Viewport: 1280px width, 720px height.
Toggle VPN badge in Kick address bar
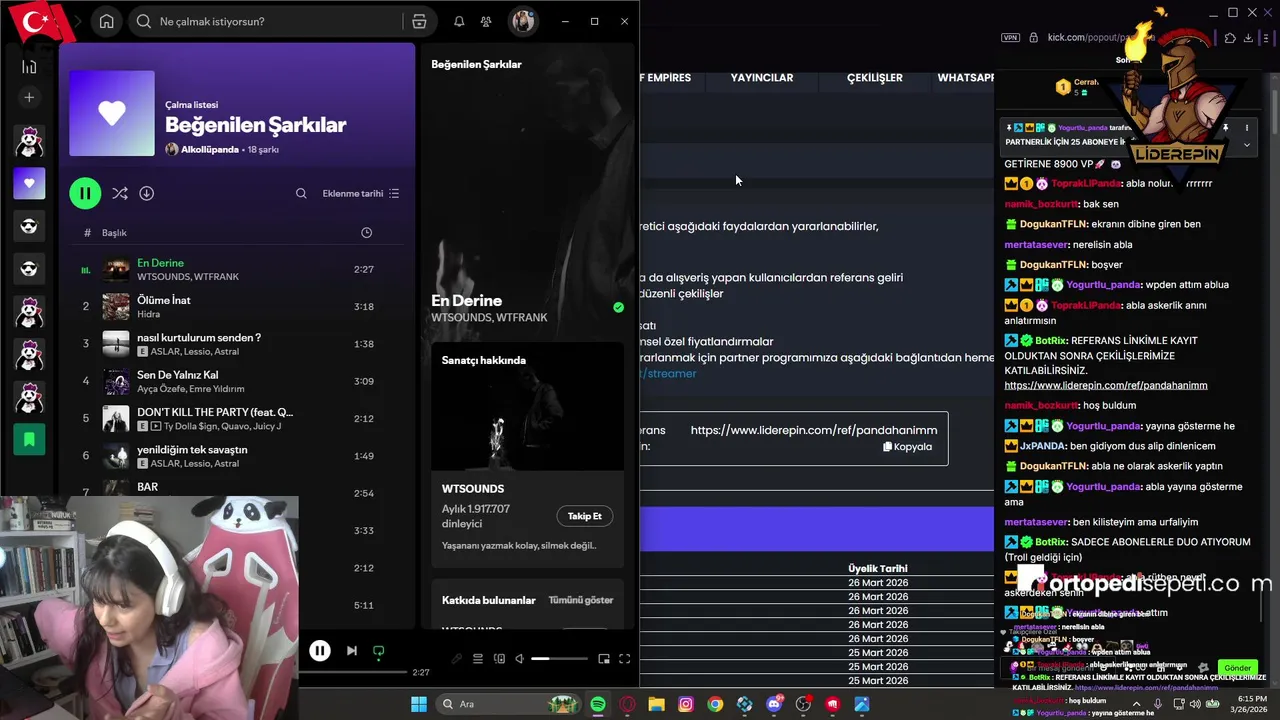(1010, 38)
